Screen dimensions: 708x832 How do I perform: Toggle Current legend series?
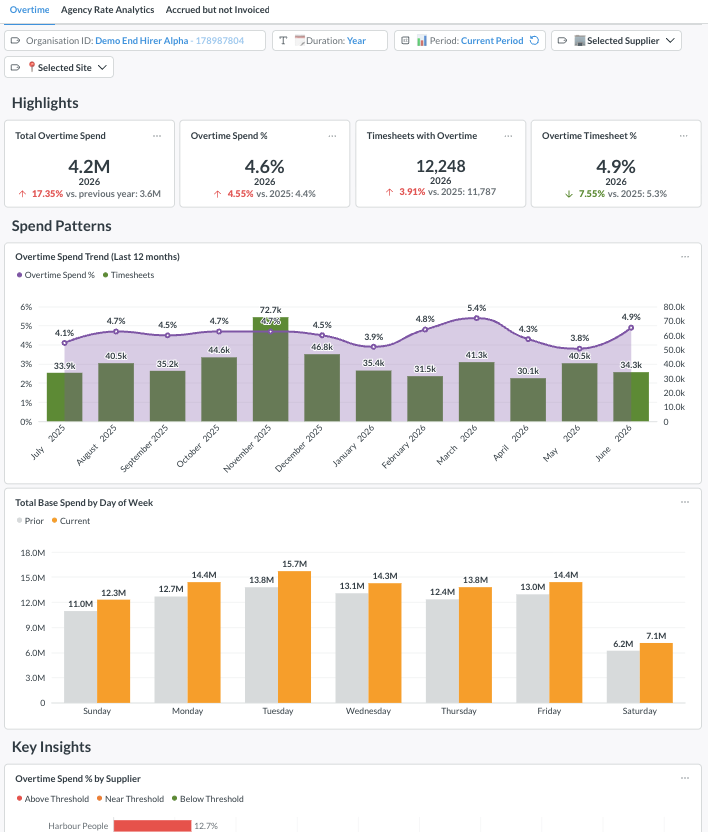71,521
